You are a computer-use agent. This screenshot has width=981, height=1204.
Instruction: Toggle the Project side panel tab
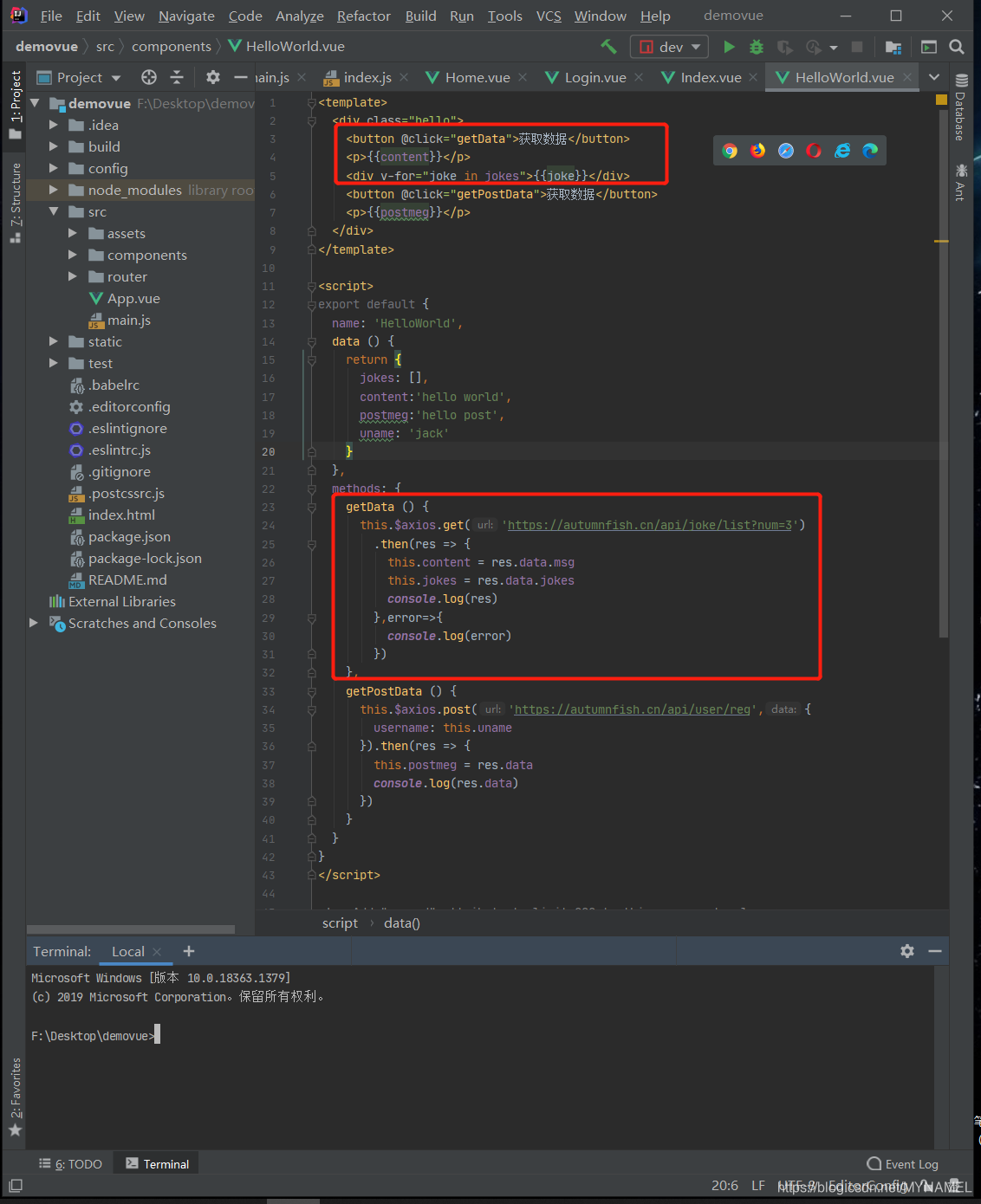click(15, 105)
